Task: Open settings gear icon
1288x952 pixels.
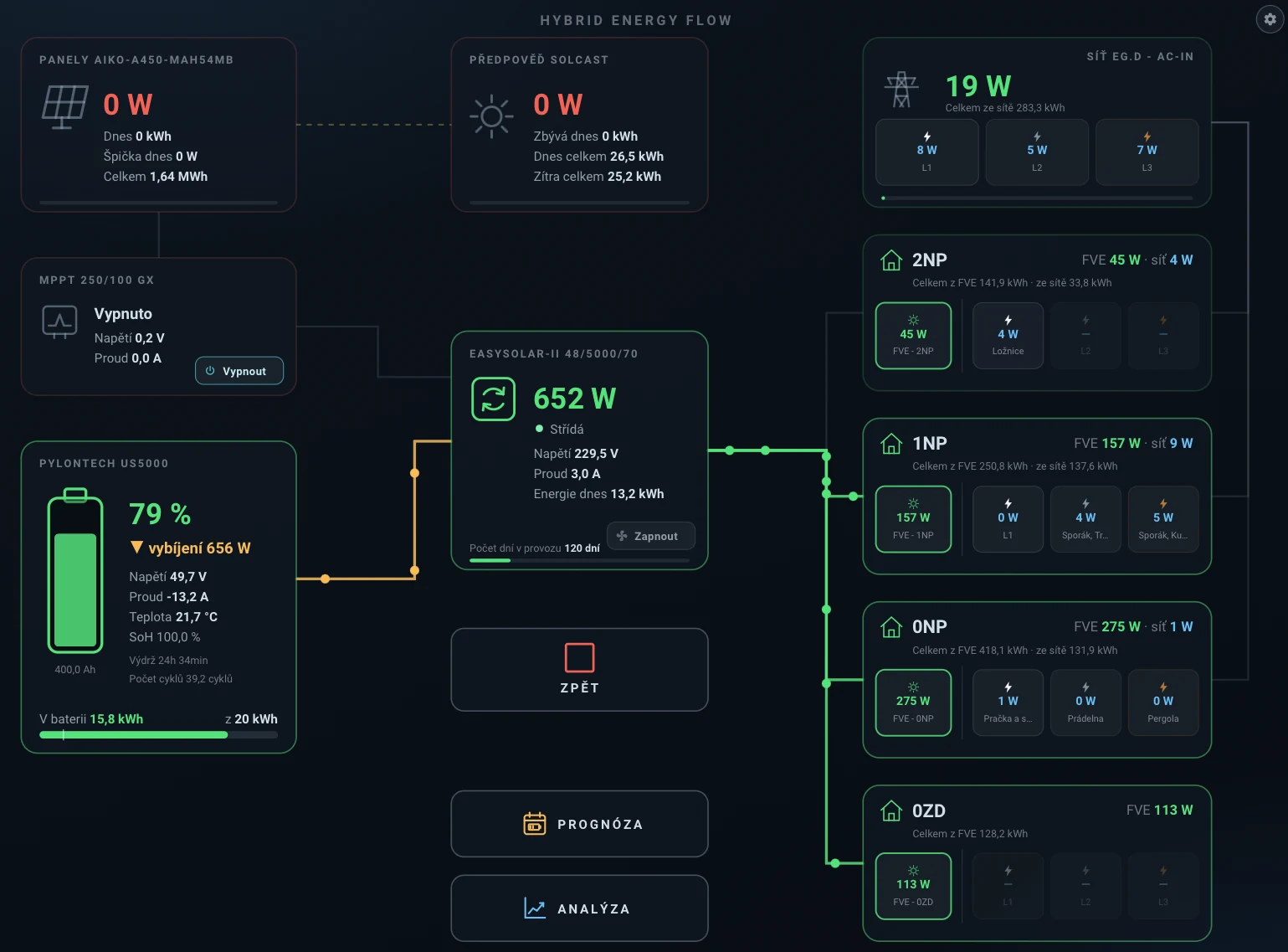Action: coord(1270,19)
